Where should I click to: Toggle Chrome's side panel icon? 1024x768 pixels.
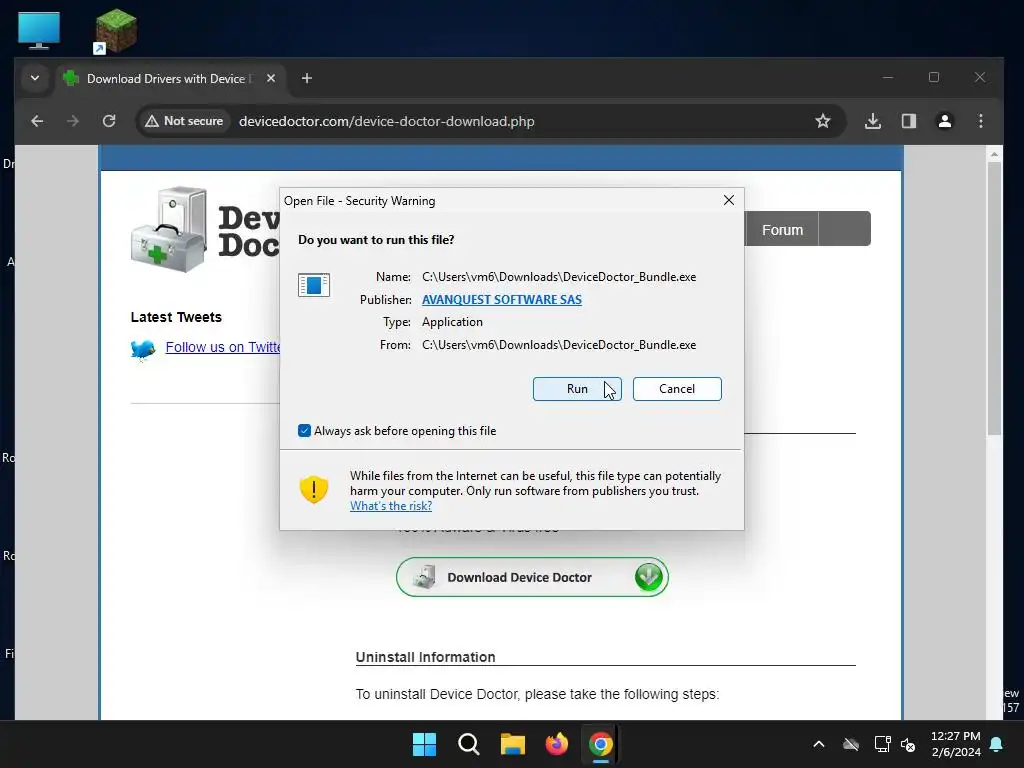pyautogui.click(x=908, y=121)
